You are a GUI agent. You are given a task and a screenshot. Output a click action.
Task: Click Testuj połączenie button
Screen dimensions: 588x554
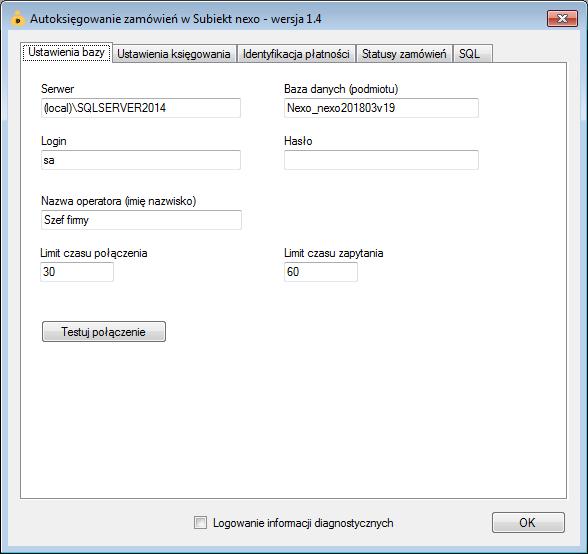[x=104, y=332]
